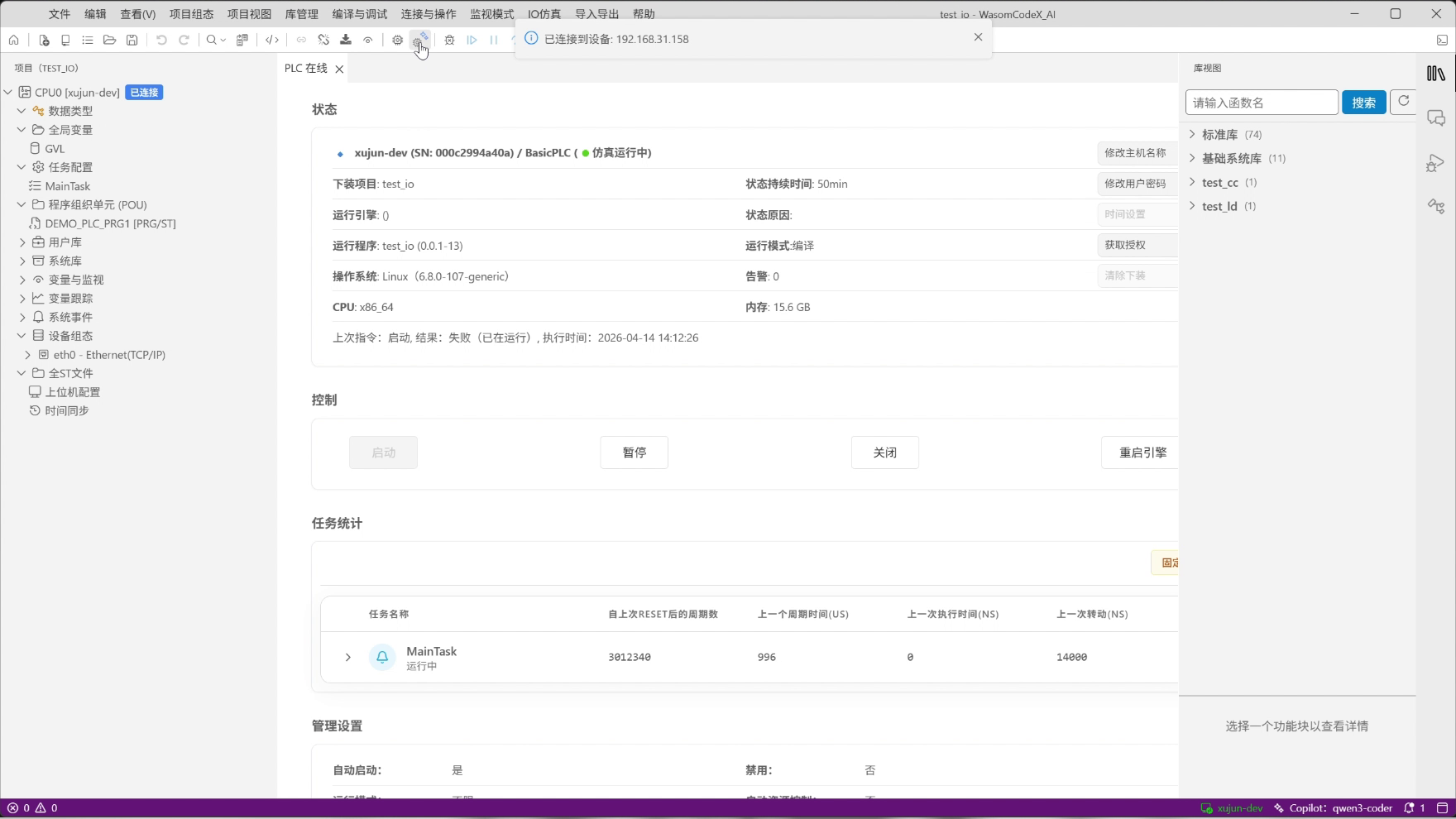Click the 修改主机名称 button
1456x819 pixels.
click(1137, 153)
